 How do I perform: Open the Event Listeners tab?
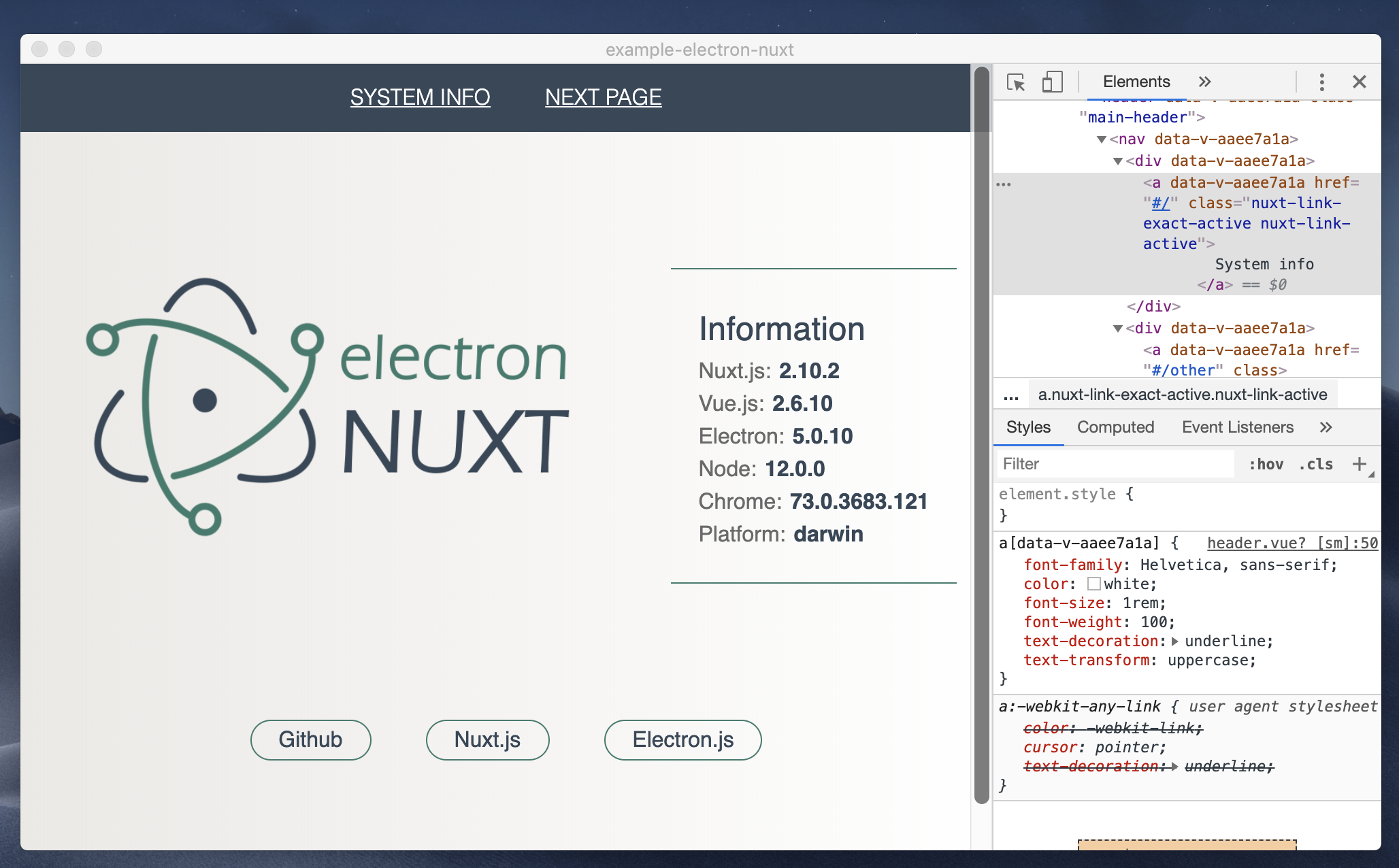point(1238,427)
